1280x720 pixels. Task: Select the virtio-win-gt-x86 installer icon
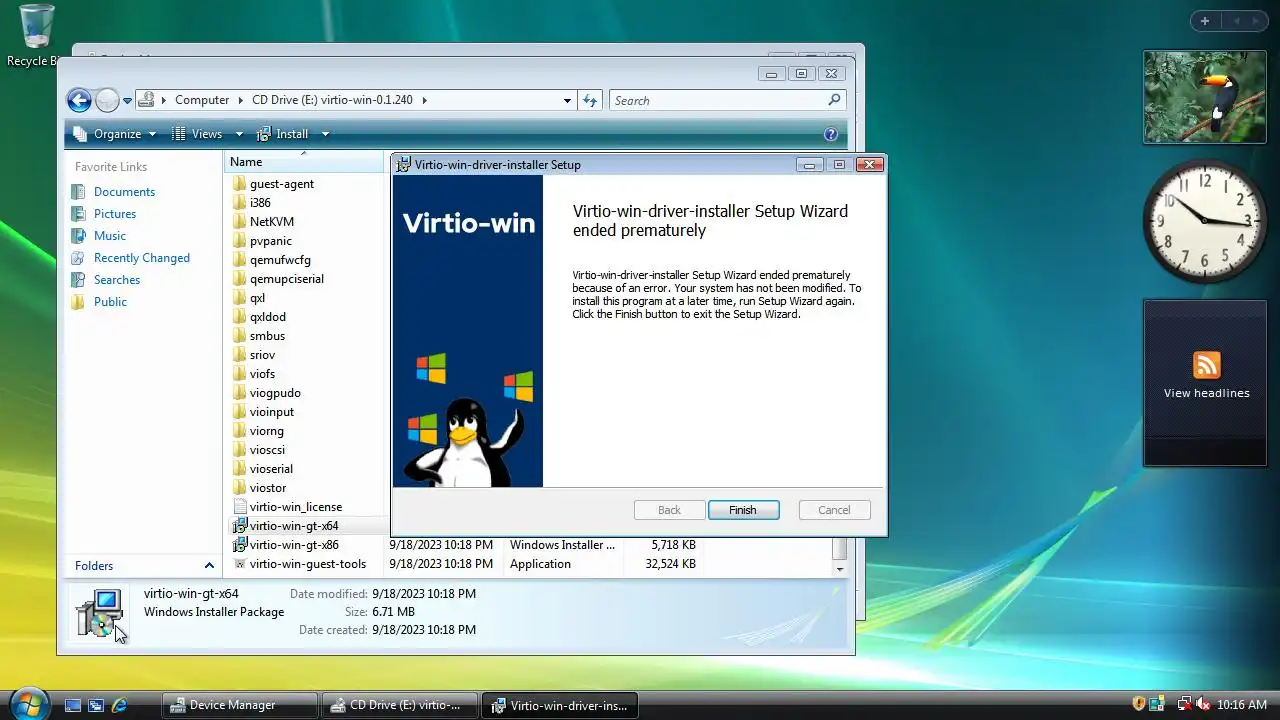[x=239, y=545]
